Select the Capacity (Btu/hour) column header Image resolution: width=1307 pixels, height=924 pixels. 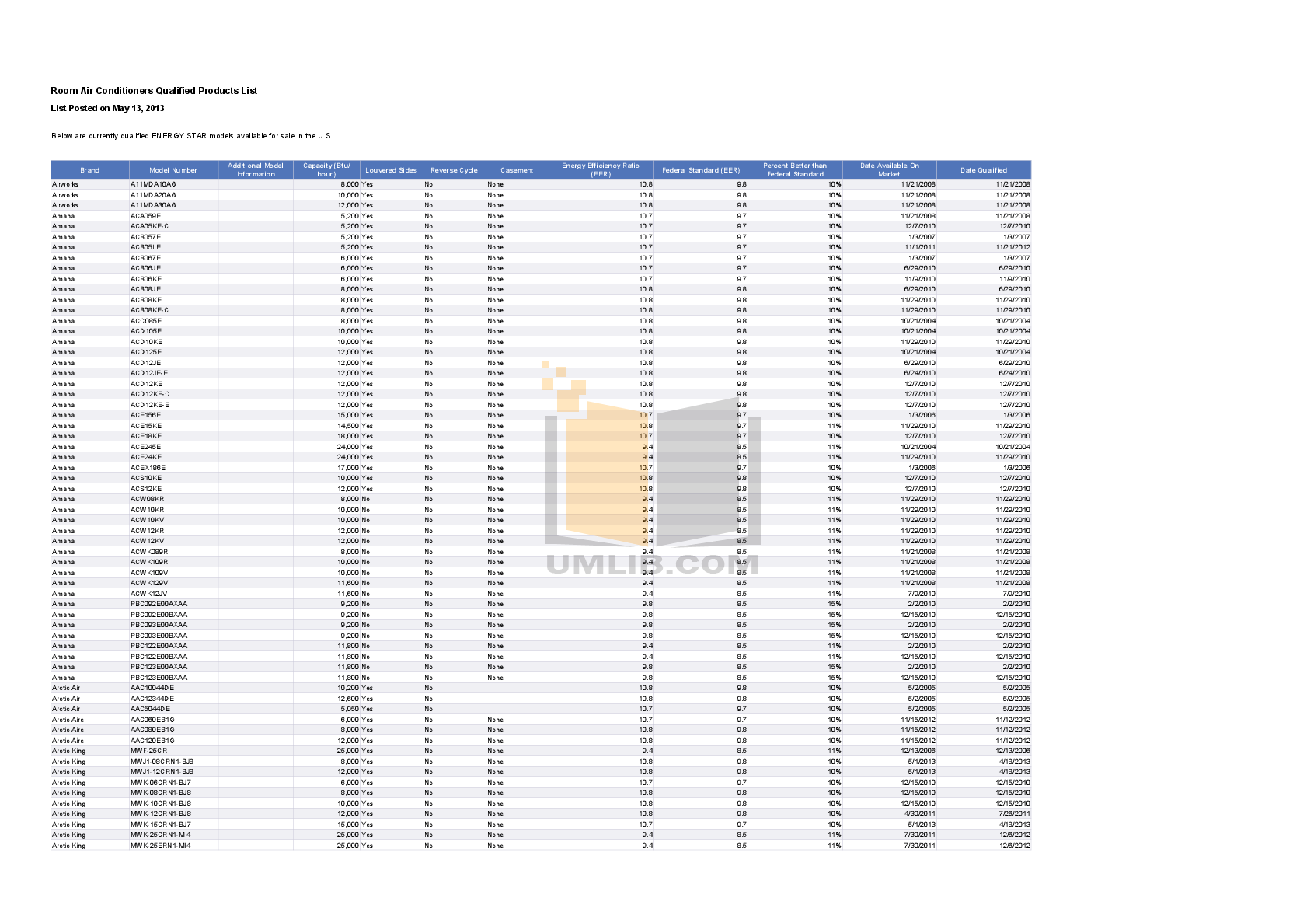(326, 169)
